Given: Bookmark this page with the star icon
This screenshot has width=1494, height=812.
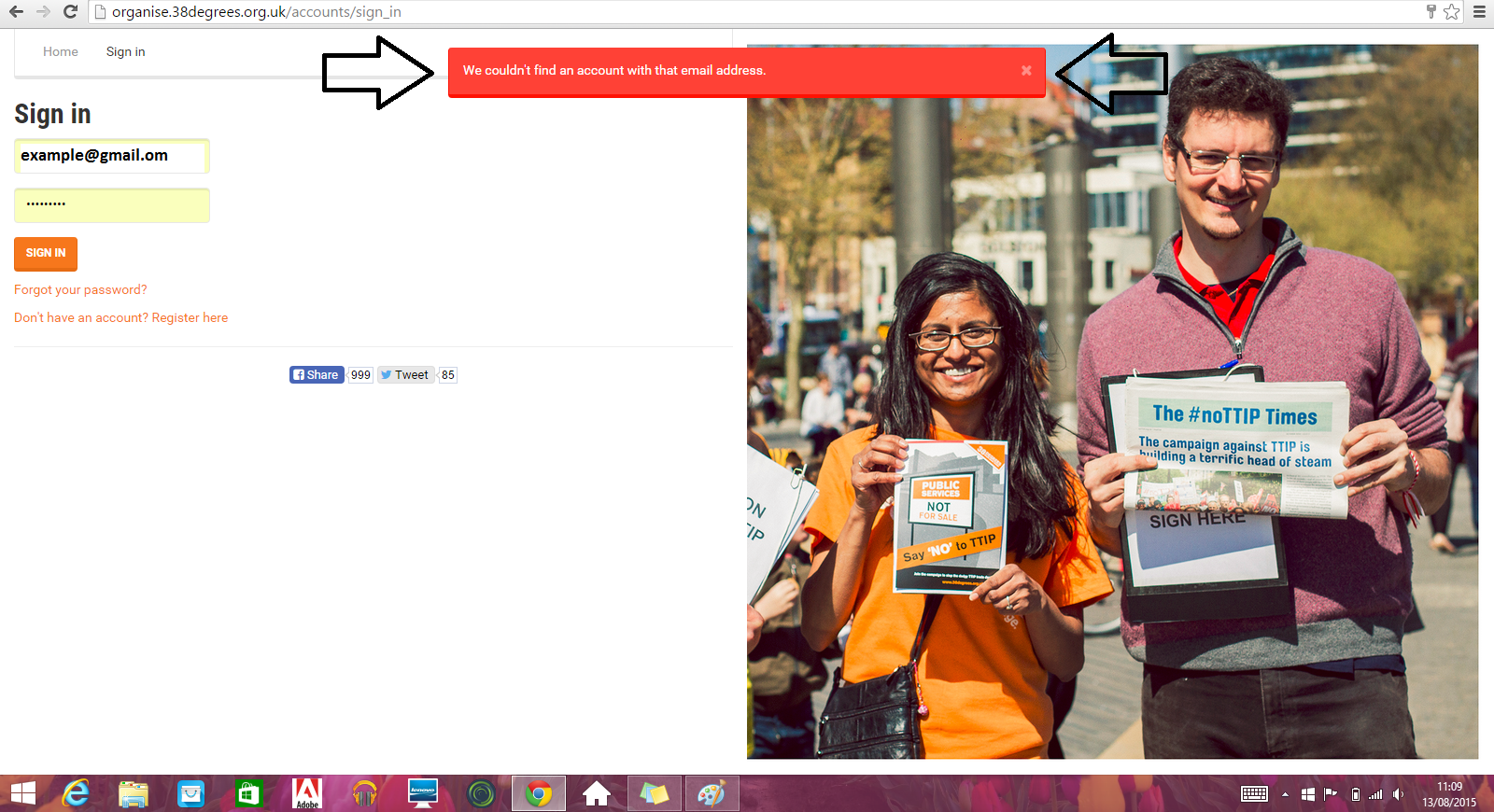Looking at the screenshot, I should 1451,12.
